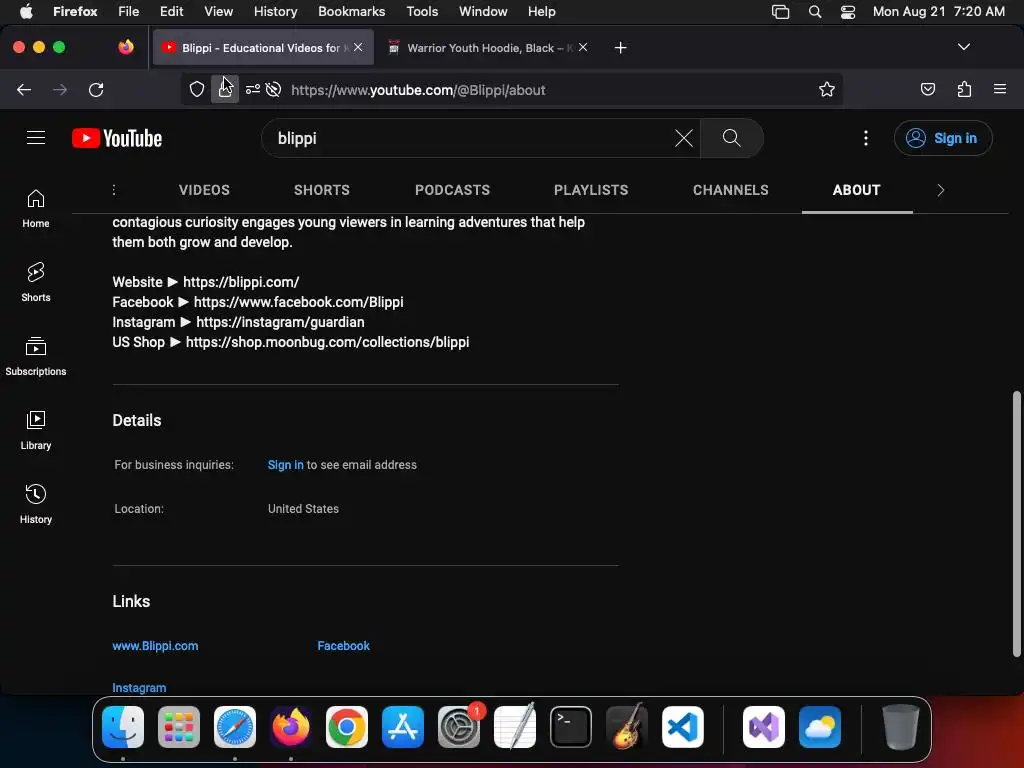Go forward with the browser forward arrow
Image resolution: width=1024 pixels, height=768 pixels.
(x=60, y=89)
